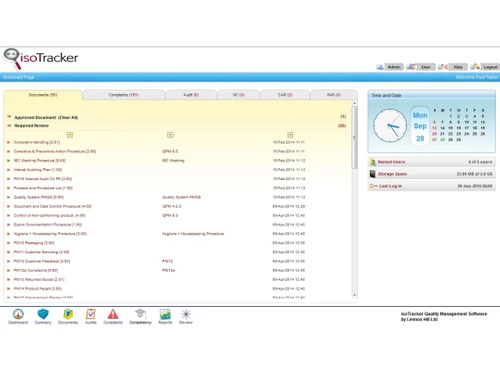This screenshot has height=375, width=500.
Task: Open the Dashboard icon in bottom toolbar
Action: [18, 314]
